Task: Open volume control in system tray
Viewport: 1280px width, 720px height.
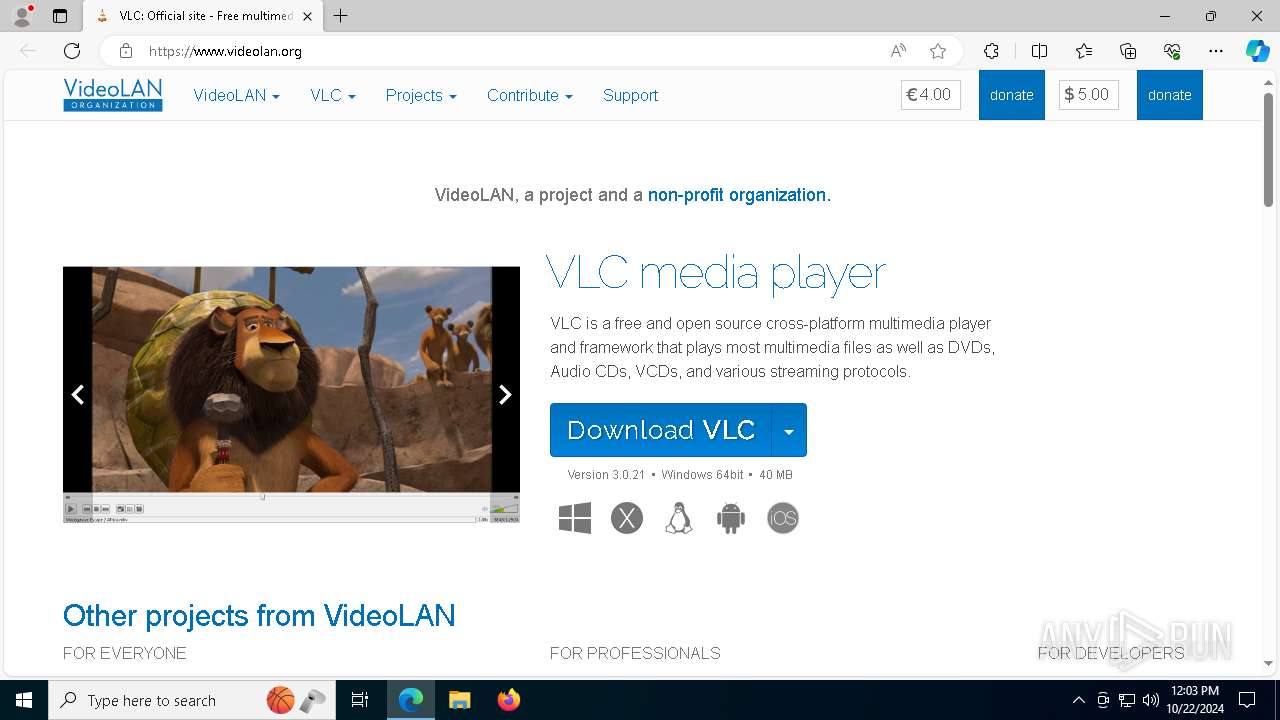Action: click(1150, 700)
